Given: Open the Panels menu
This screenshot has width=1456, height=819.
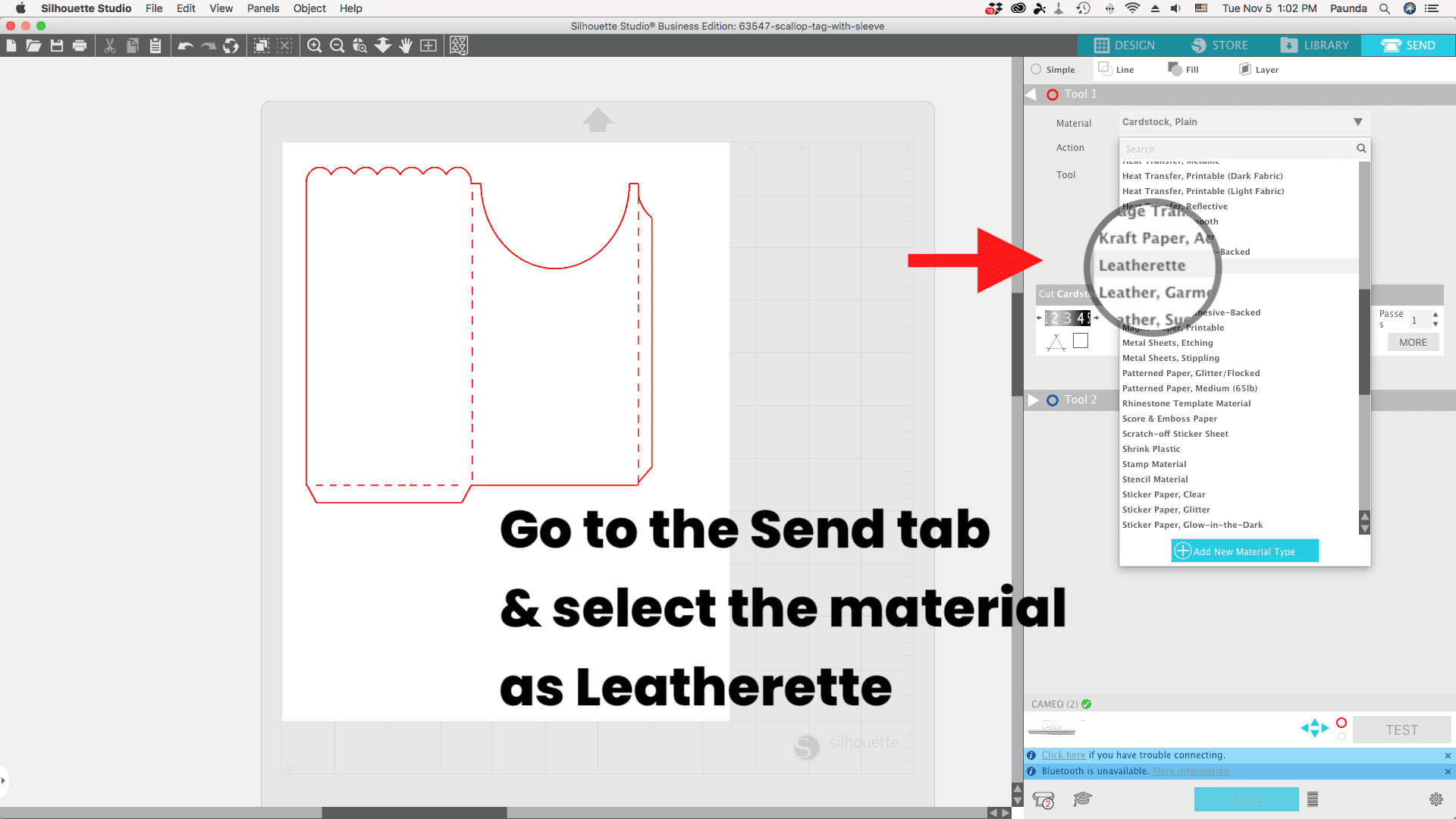Looking at the screenshot, I should [x=262, y=8].
